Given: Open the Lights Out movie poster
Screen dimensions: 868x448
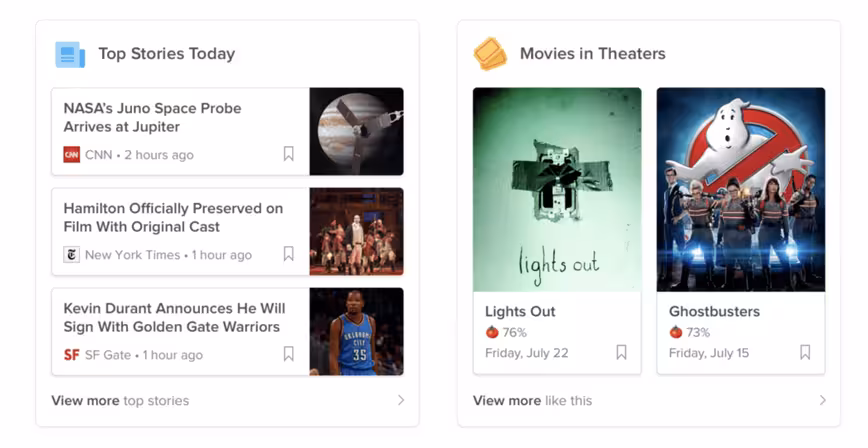Looking at the screenshot, I should coord(557,189).
